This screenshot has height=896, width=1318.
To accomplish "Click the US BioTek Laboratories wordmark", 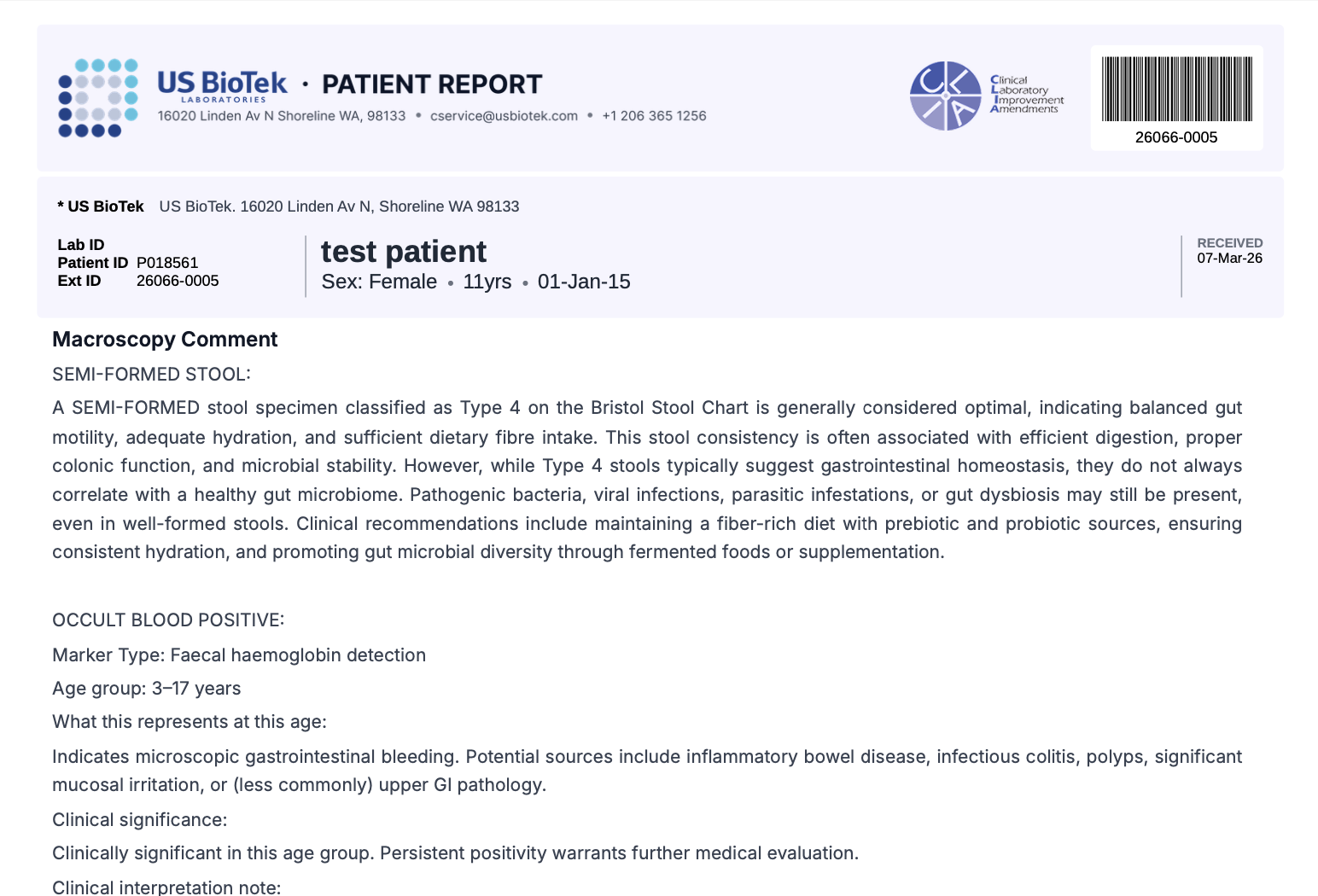I will click(x=222, y=85).
